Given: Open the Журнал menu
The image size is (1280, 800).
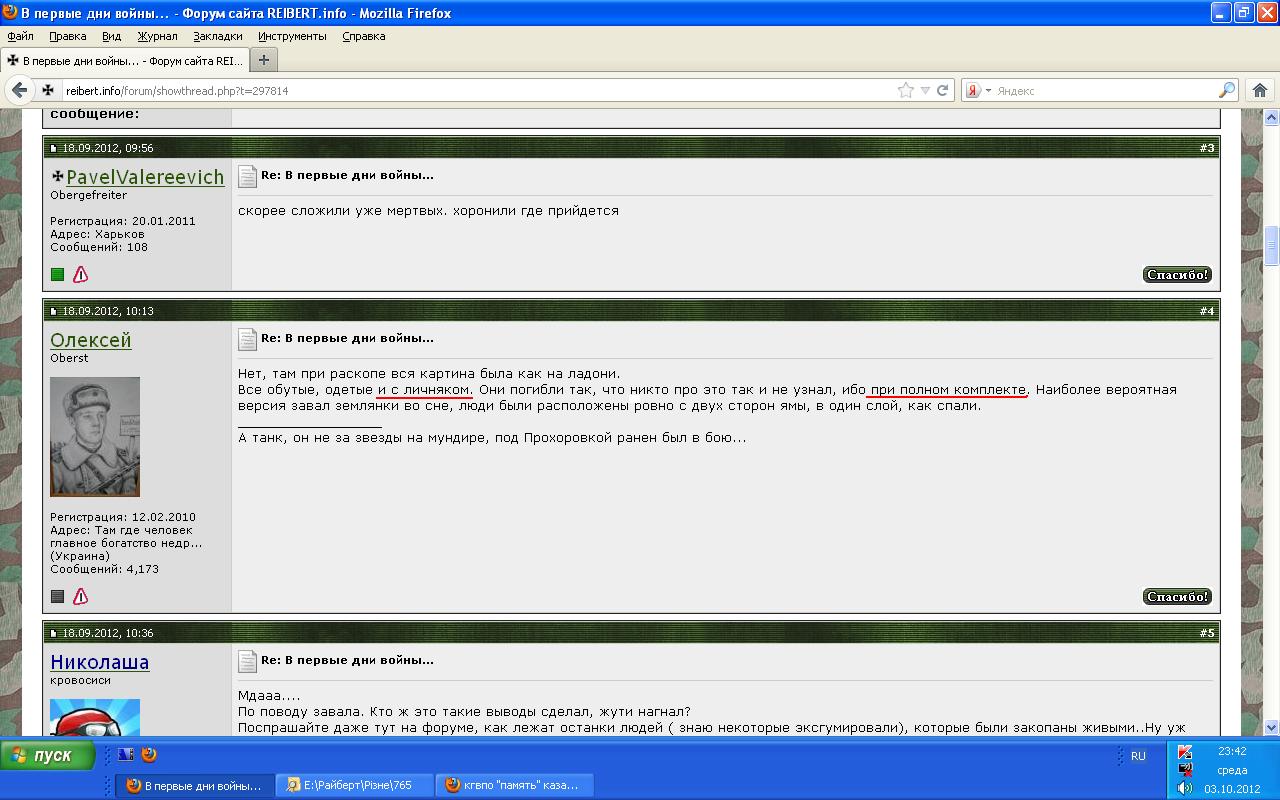Looking at the screenshot, I should tap(157, 36).
